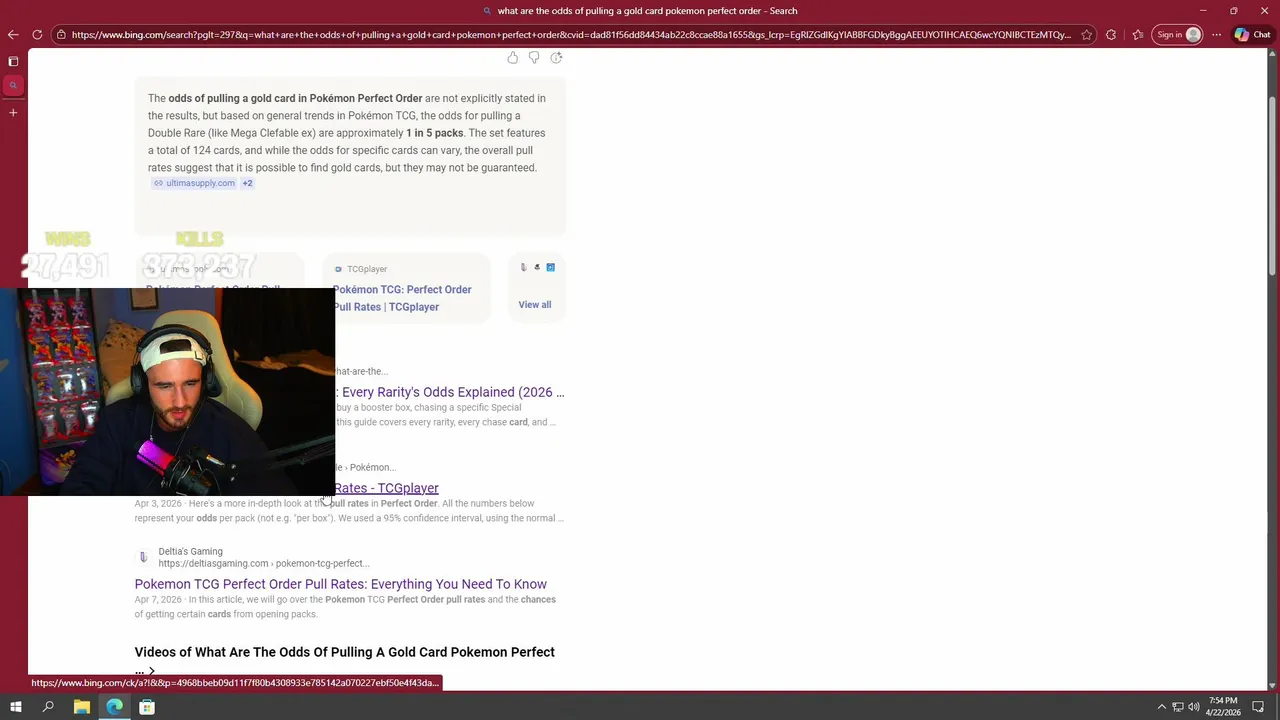Click the vertical page scrollbar thumb
The height and width of the screenshot is (720, 1280).
click(x=1272, y=185)
